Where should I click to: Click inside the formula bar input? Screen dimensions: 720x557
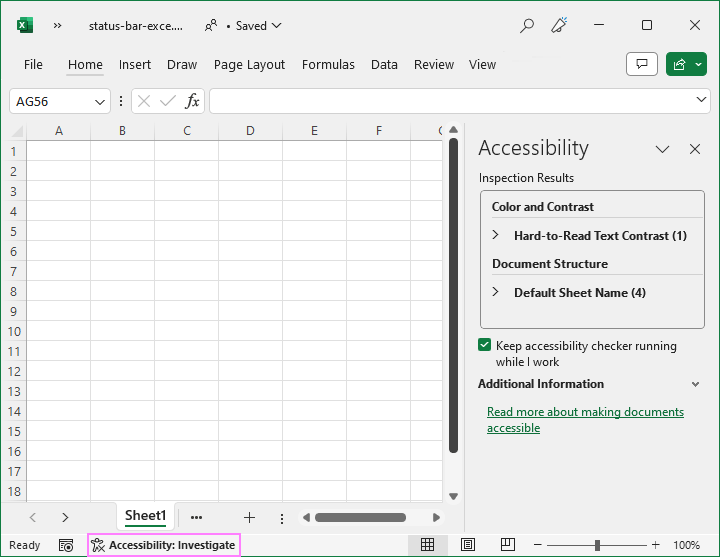(450, 101)
